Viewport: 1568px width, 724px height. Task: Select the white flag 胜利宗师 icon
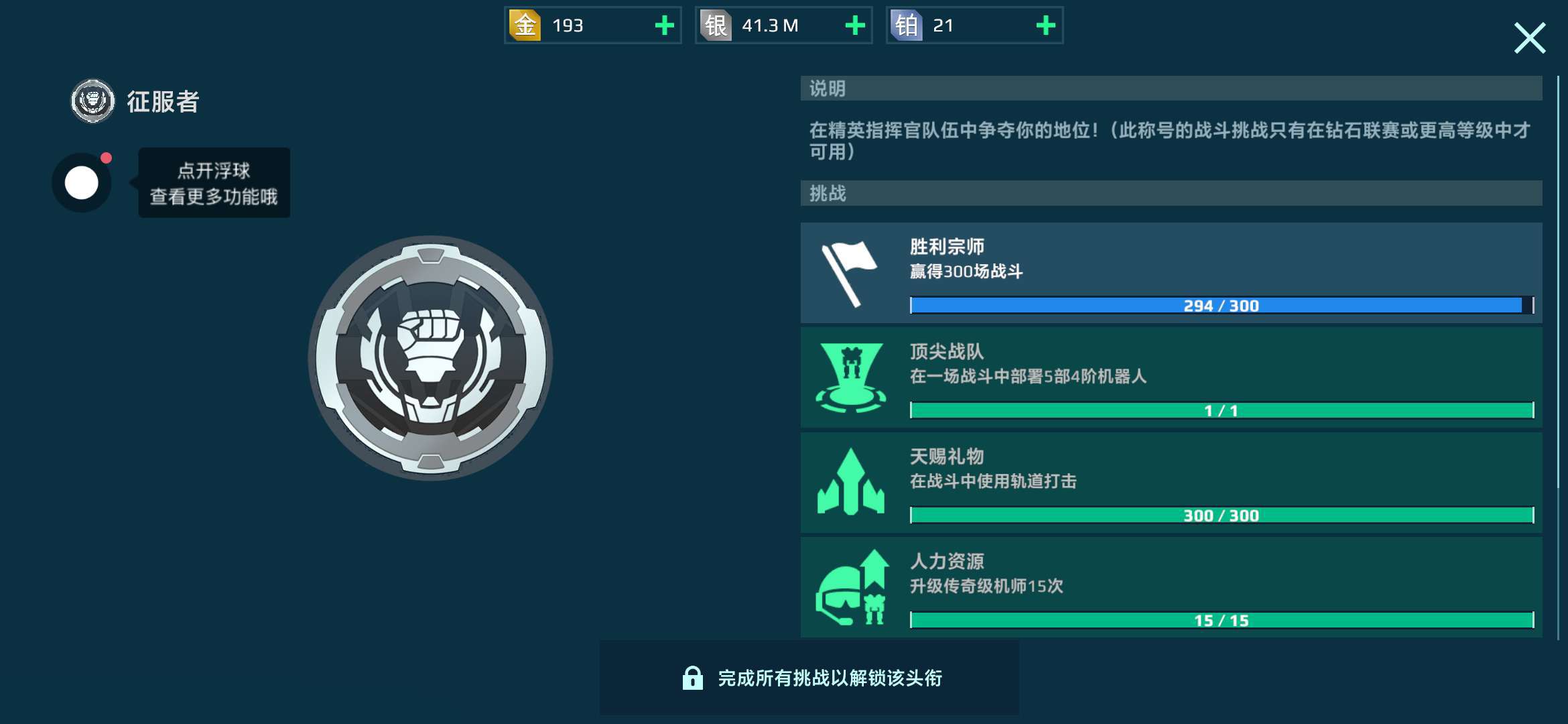(849, 274)
